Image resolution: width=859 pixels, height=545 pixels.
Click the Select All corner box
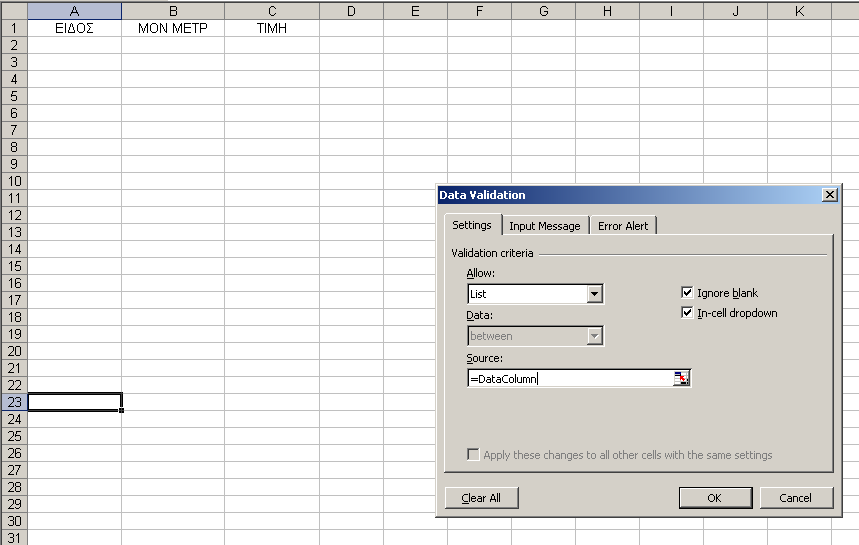pos(13,11)
